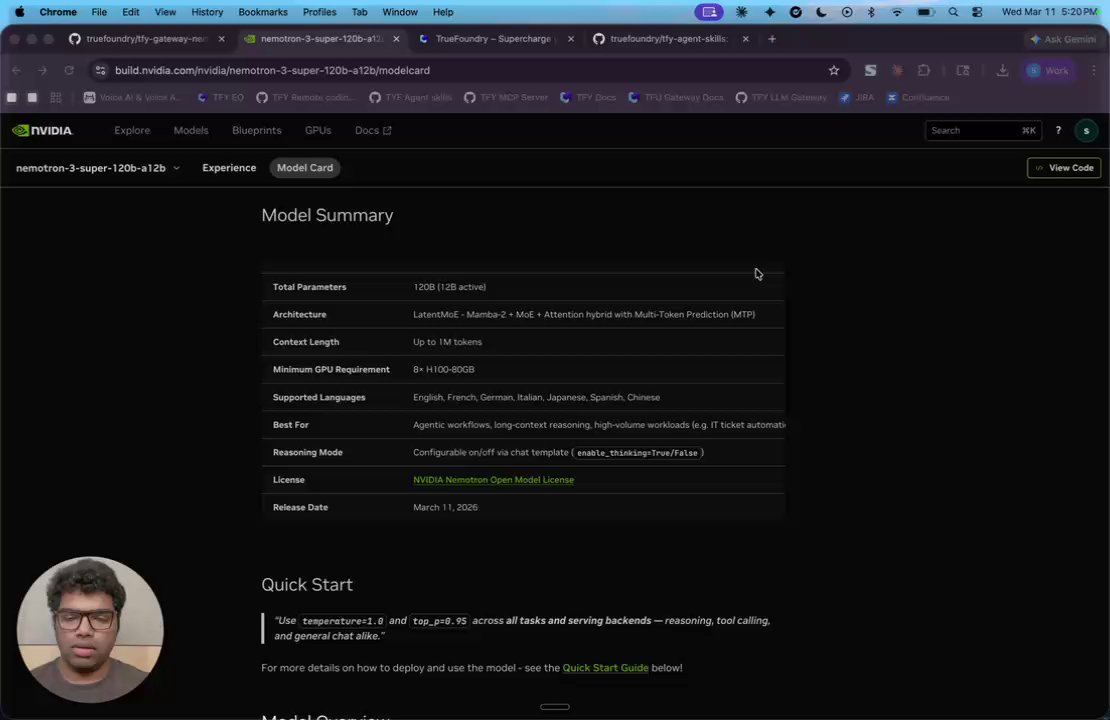
Task: Open the Chrome File menu
Action: 99,12
